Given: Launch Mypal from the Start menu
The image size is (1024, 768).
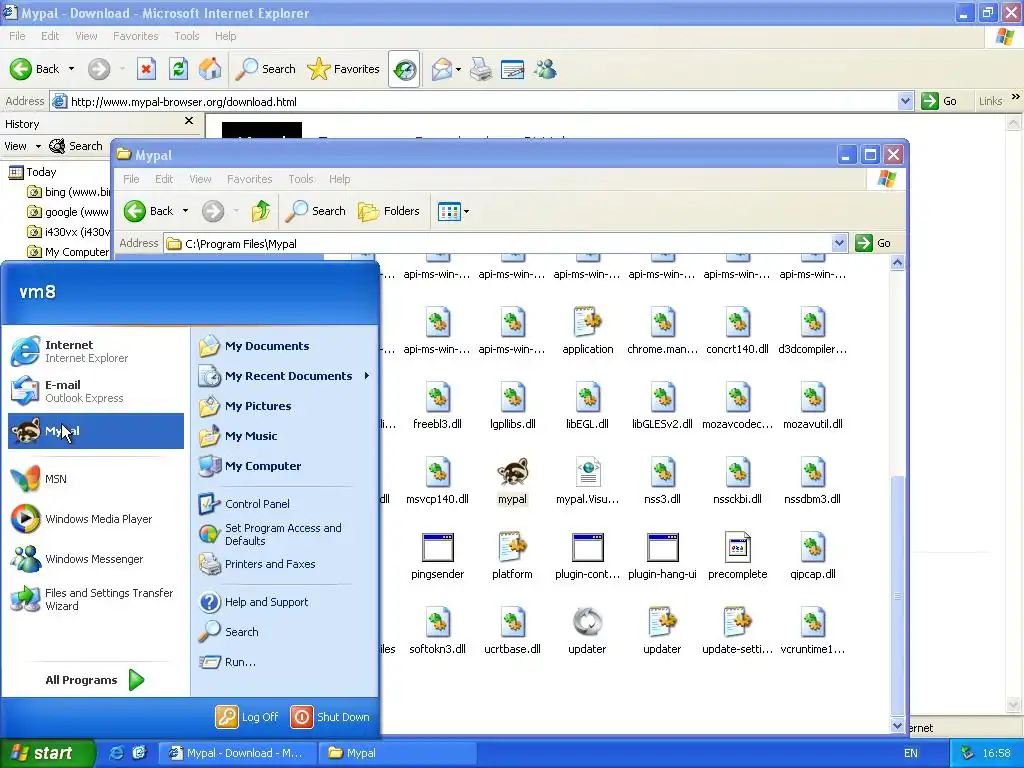Looking at the screenshot, I should 96,431.
